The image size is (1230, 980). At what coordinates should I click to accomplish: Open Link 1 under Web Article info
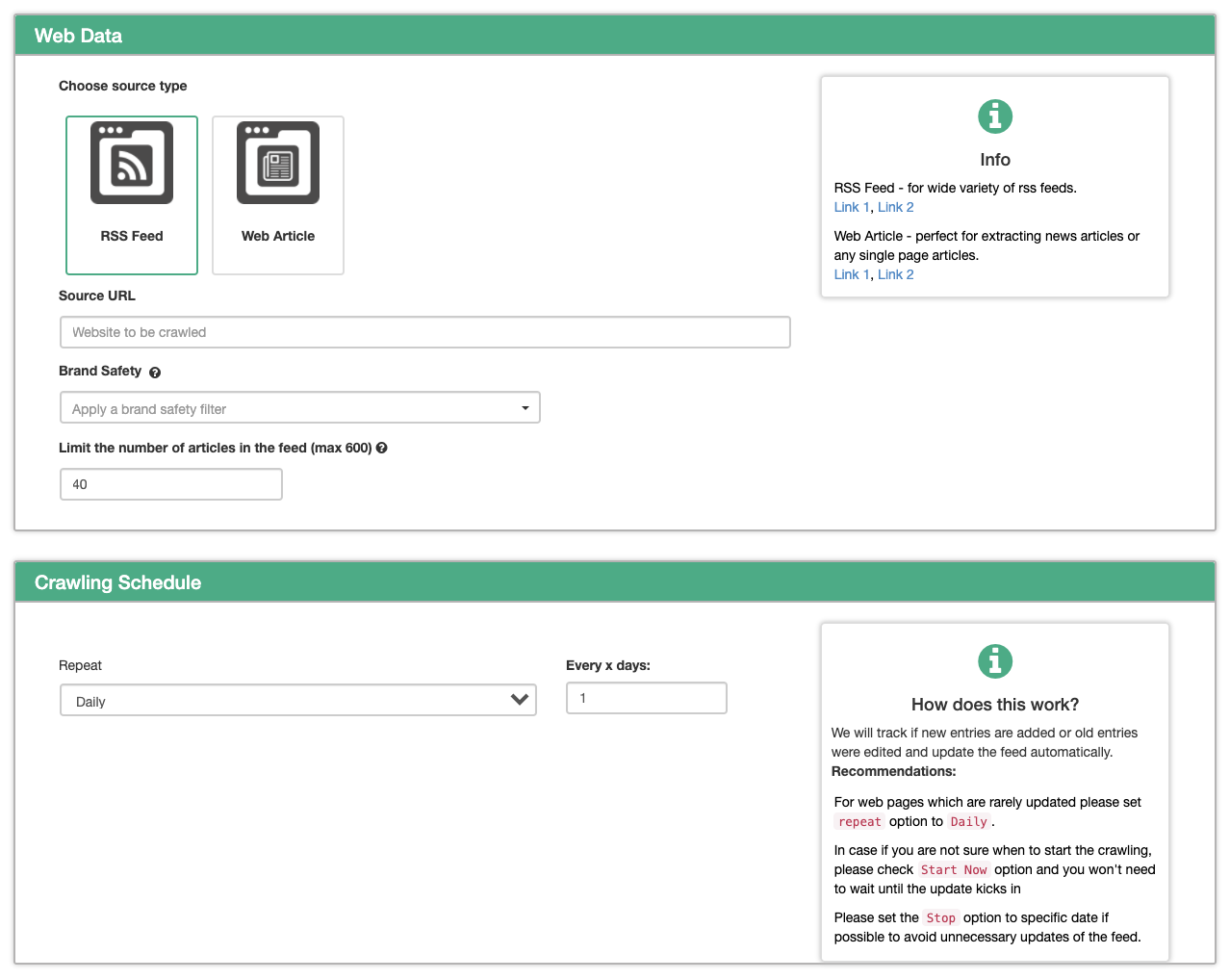pos(852,274)
